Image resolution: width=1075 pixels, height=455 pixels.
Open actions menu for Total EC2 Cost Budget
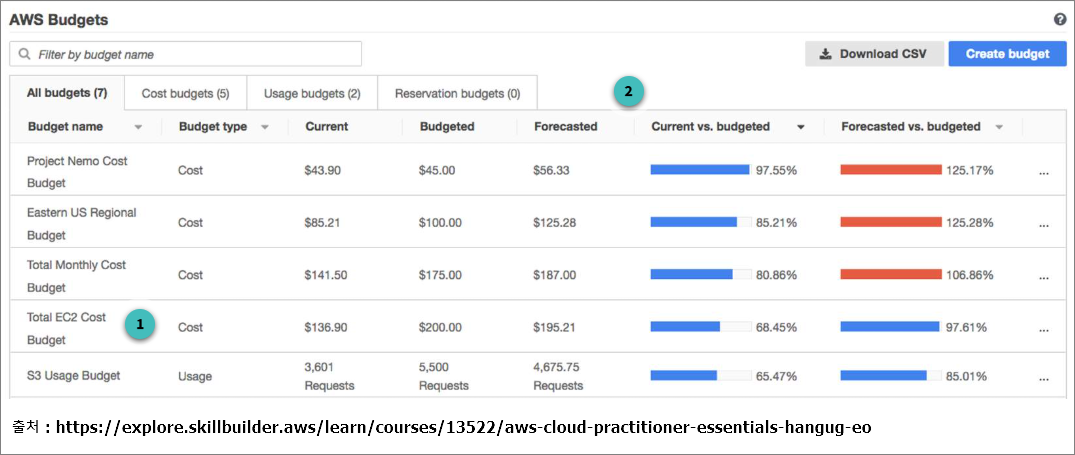click(x=1043, y=330)
